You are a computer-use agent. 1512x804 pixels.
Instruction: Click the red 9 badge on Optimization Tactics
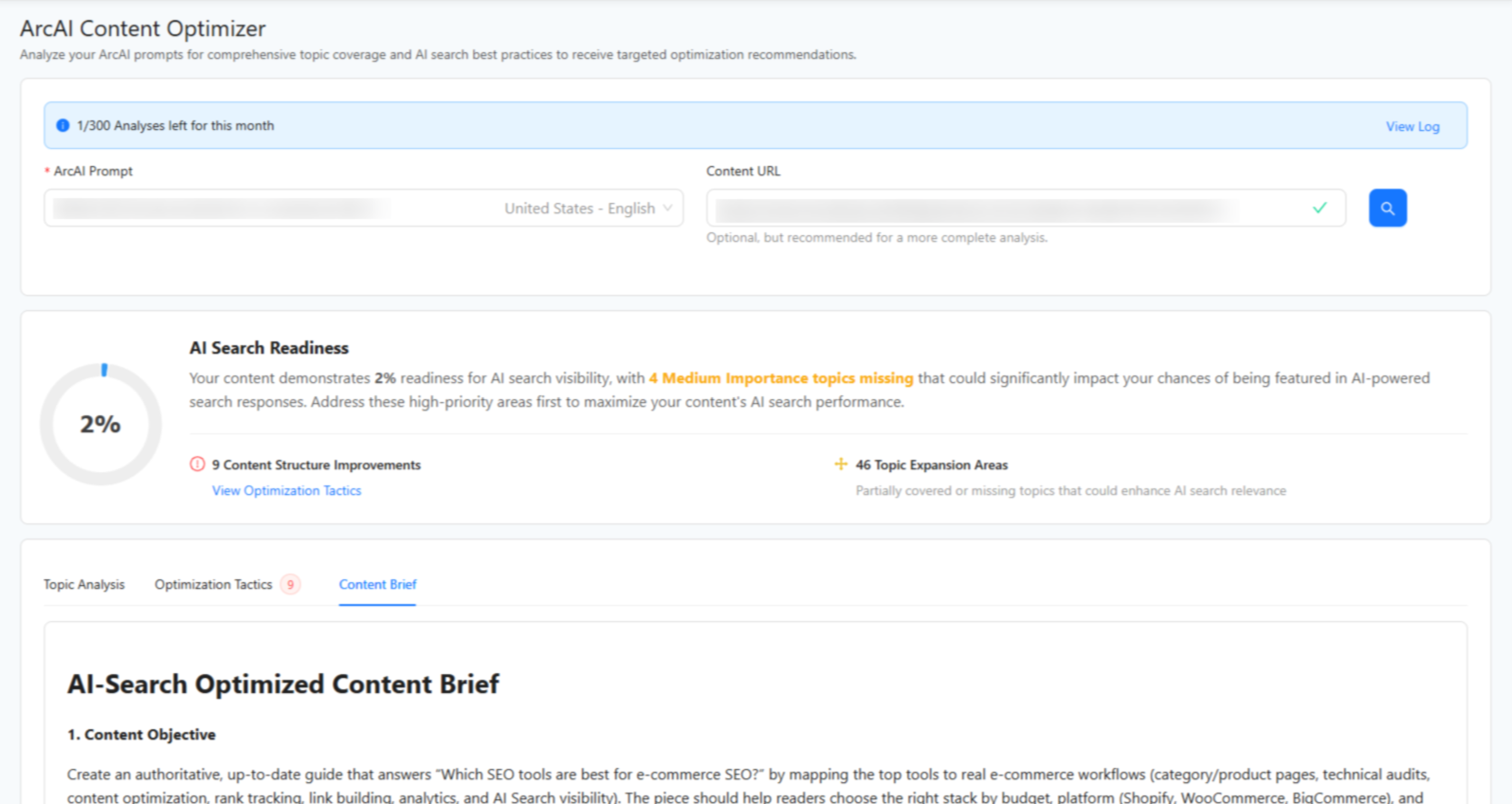[x=290, y=585]
